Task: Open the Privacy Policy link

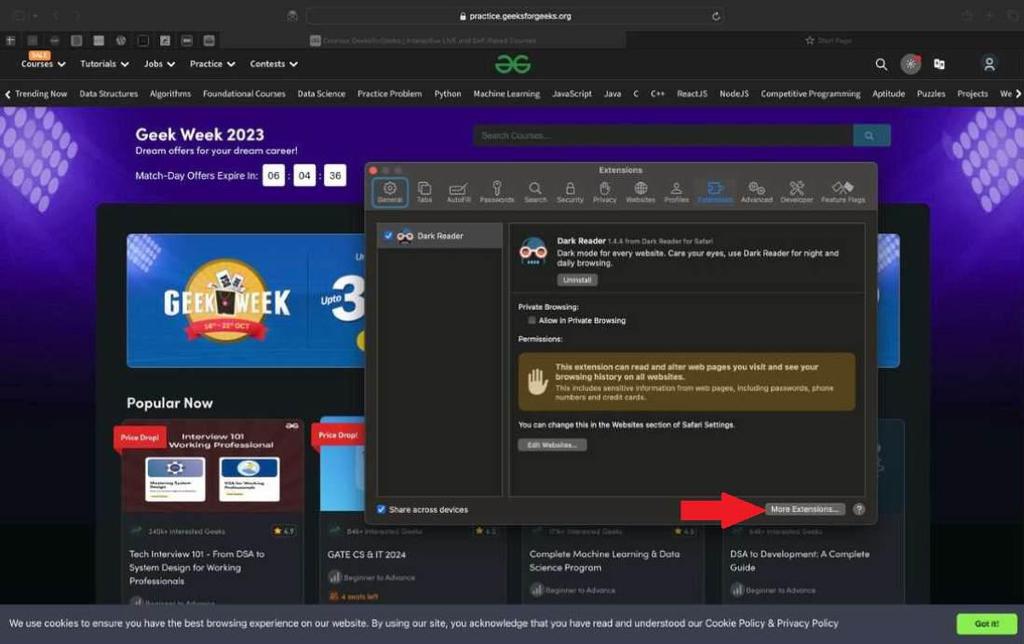Action: click(x=808, y=624)
